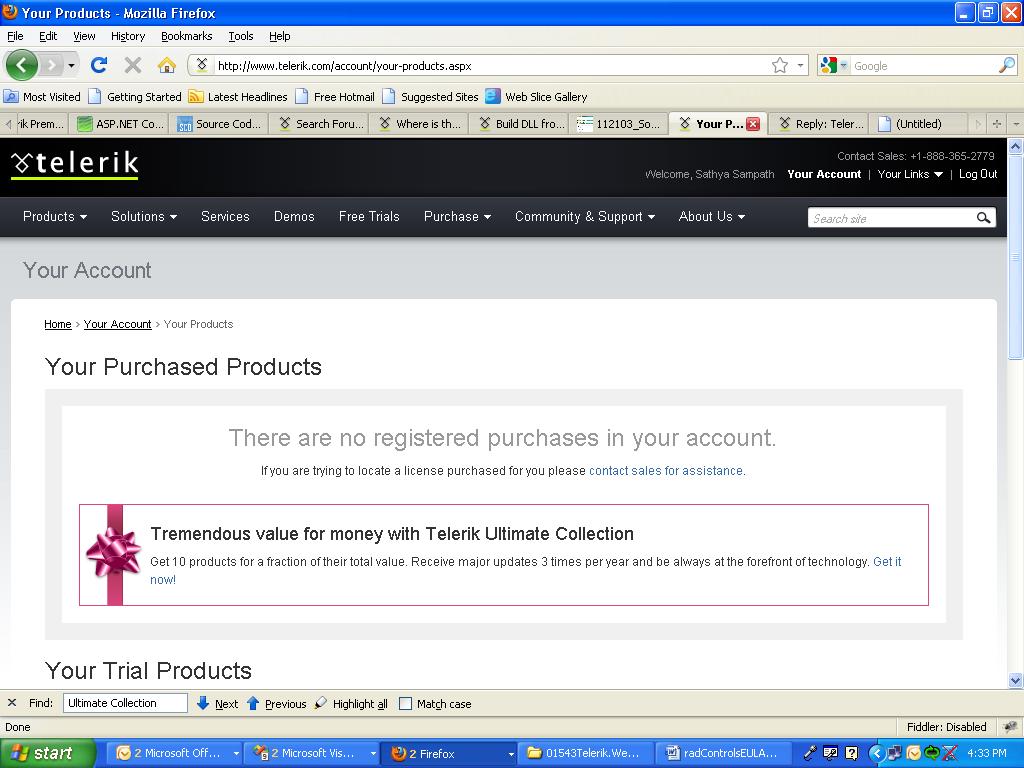Close the Your Products tab
This screenshot has width=1024, height=768.
753,124
